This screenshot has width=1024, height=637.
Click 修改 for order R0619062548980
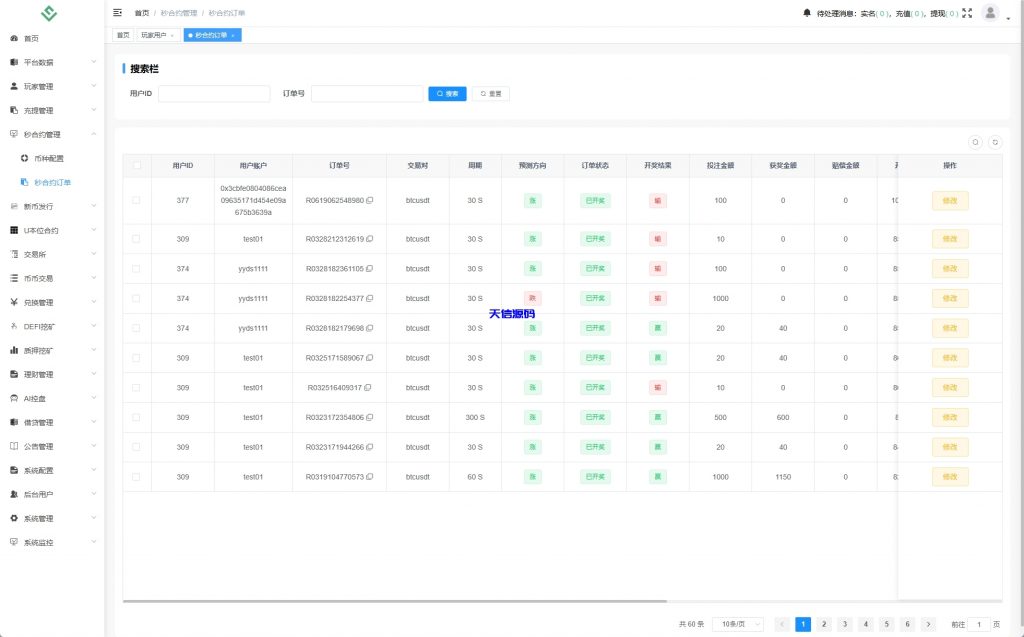click(x=950, y=201)
